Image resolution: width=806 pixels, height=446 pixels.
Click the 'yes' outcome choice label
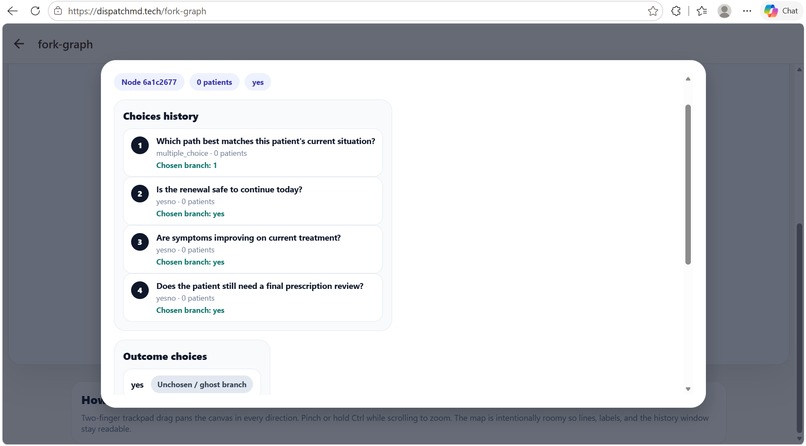pos(137,385)
